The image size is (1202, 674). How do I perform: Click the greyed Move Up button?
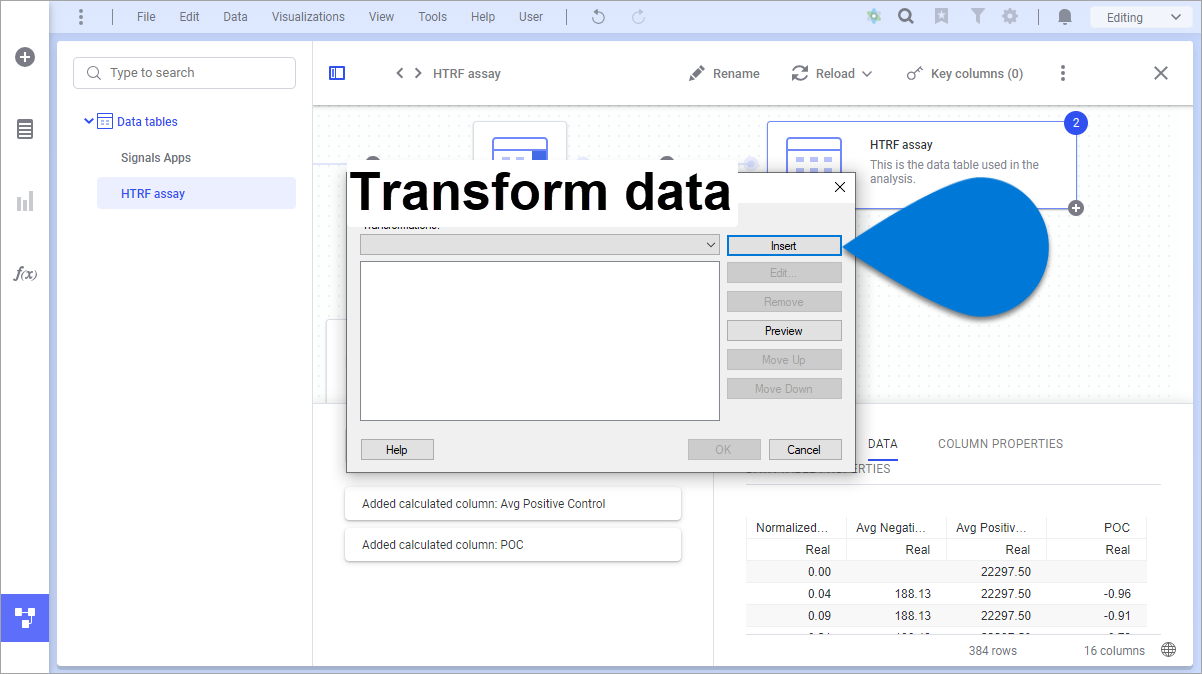coord(784,360)
